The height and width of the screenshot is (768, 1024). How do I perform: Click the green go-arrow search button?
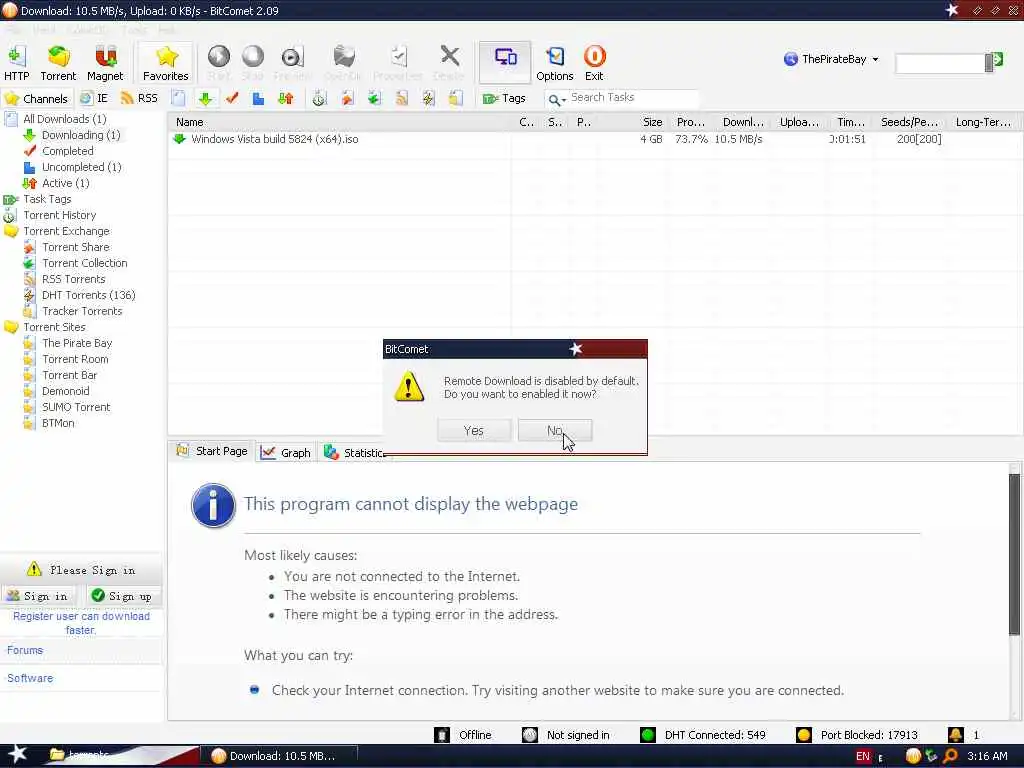995,62
